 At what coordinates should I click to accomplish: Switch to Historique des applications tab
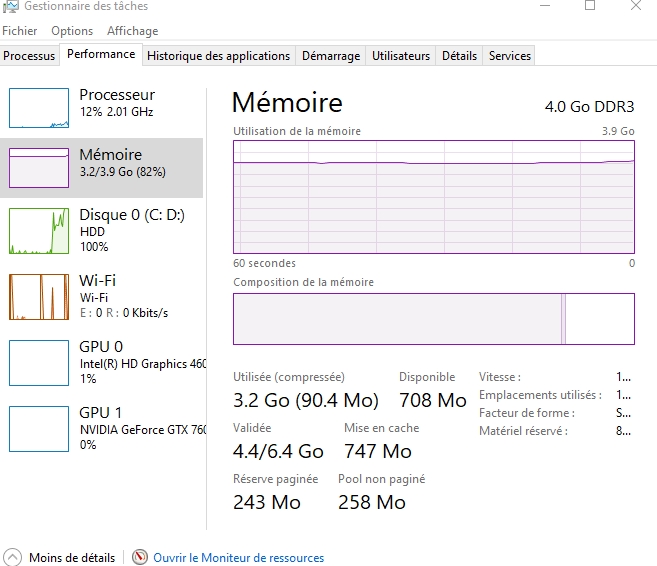click(x=218, y=56)
